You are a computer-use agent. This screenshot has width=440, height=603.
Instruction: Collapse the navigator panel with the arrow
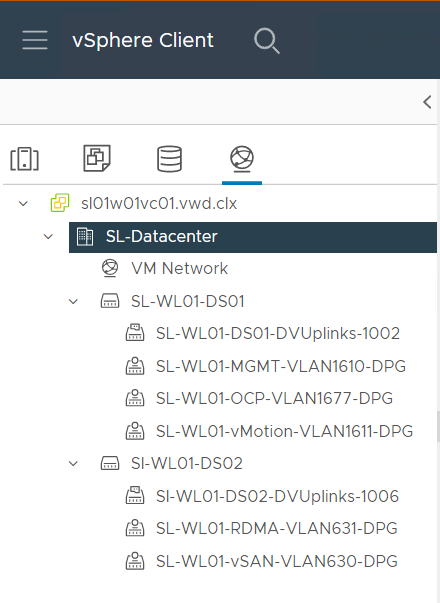click(x=427, y=102)
